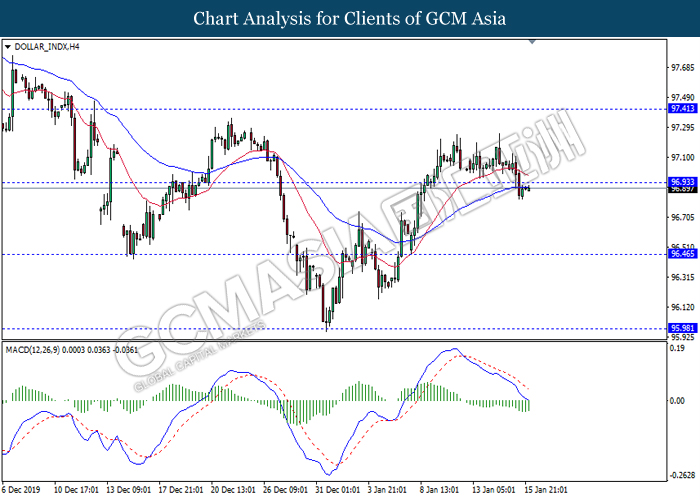The height and width of the screenshot is (500, 700).
Task: Click the Chart Analysis for Clients title
Action: pos(350,18)
